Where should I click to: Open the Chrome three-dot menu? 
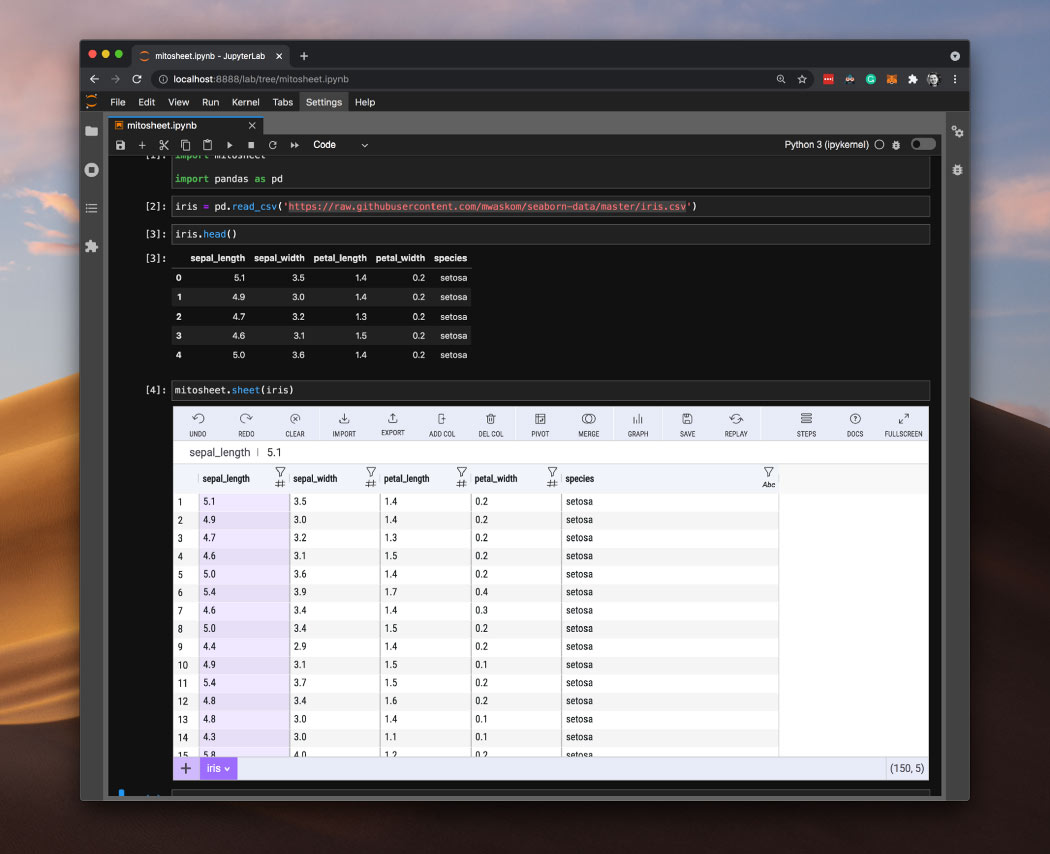pyautogui.click(x=955, y=79)
